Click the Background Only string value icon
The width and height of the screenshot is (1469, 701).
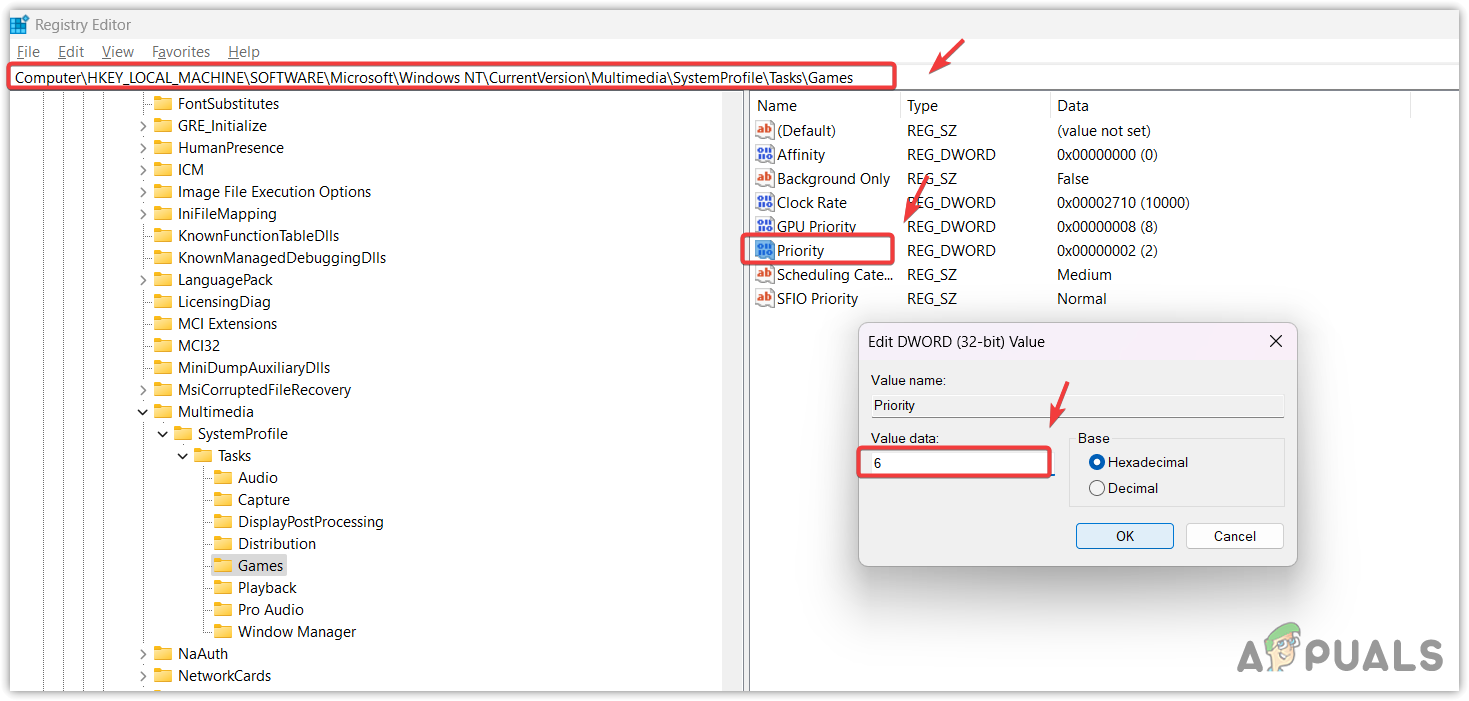coord(765,178)
